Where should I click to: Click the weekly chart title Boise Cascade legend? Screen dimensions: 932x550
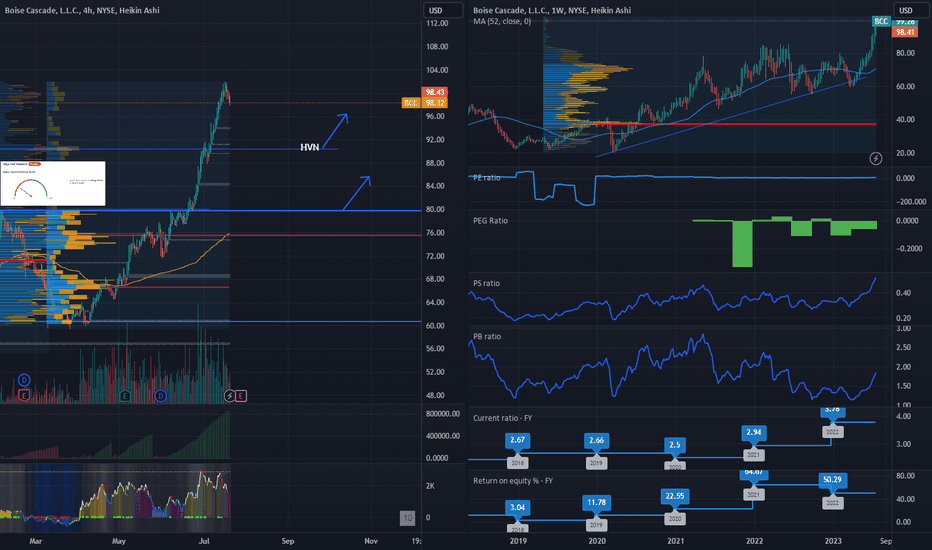(x=552, y=10)
